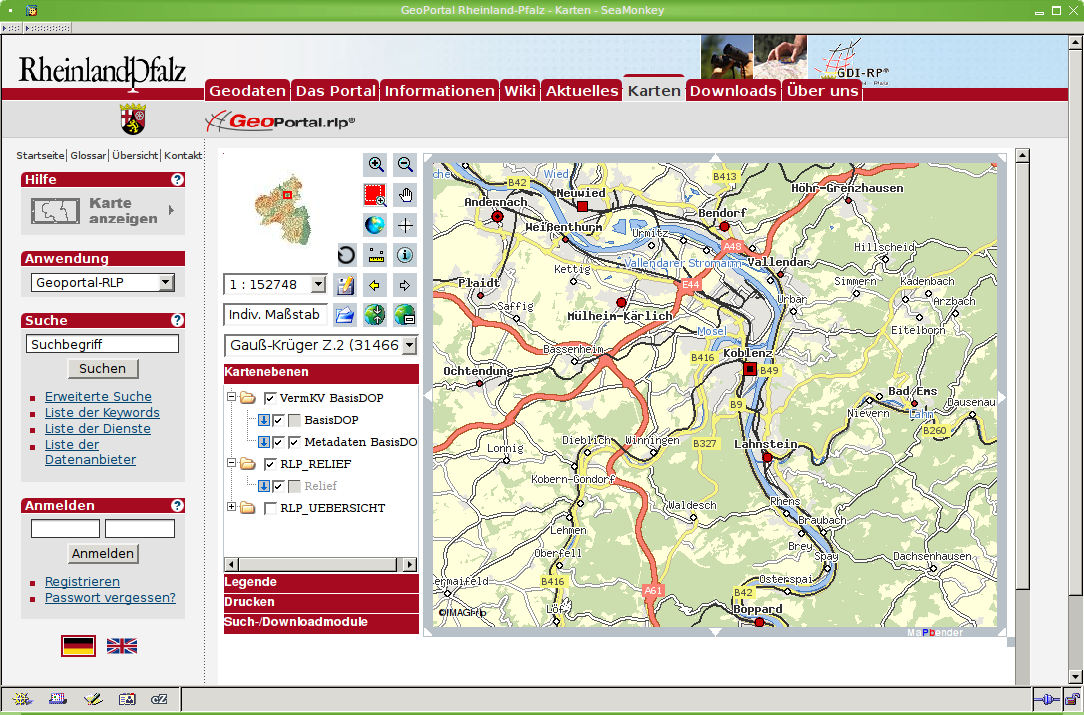Click the crosshair center map icon
Viewport: 1084px width, 715px height.
pyautogui.click(x=405, y=224)
